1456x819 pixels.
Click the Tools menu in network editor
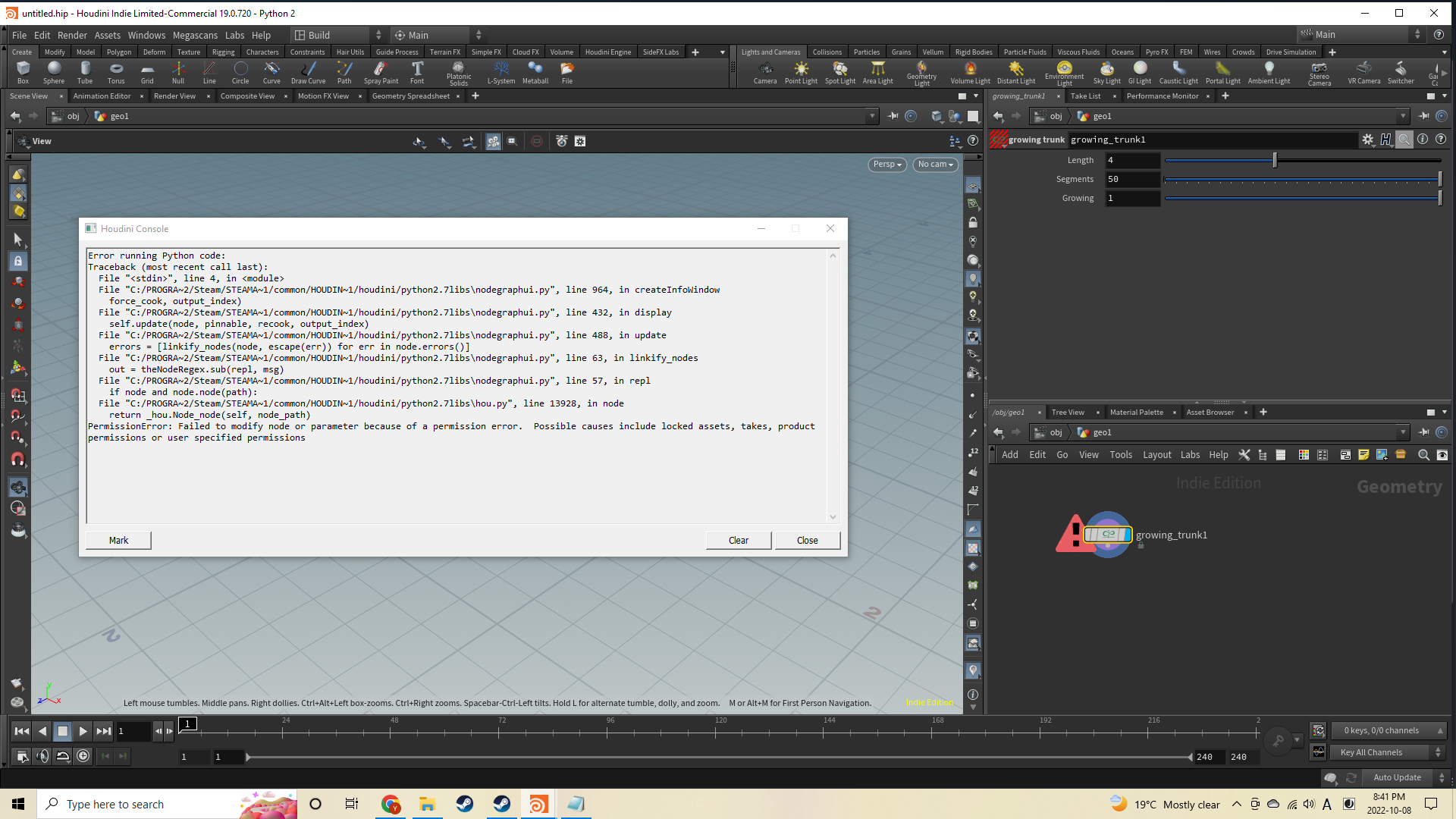[1121, 455]
